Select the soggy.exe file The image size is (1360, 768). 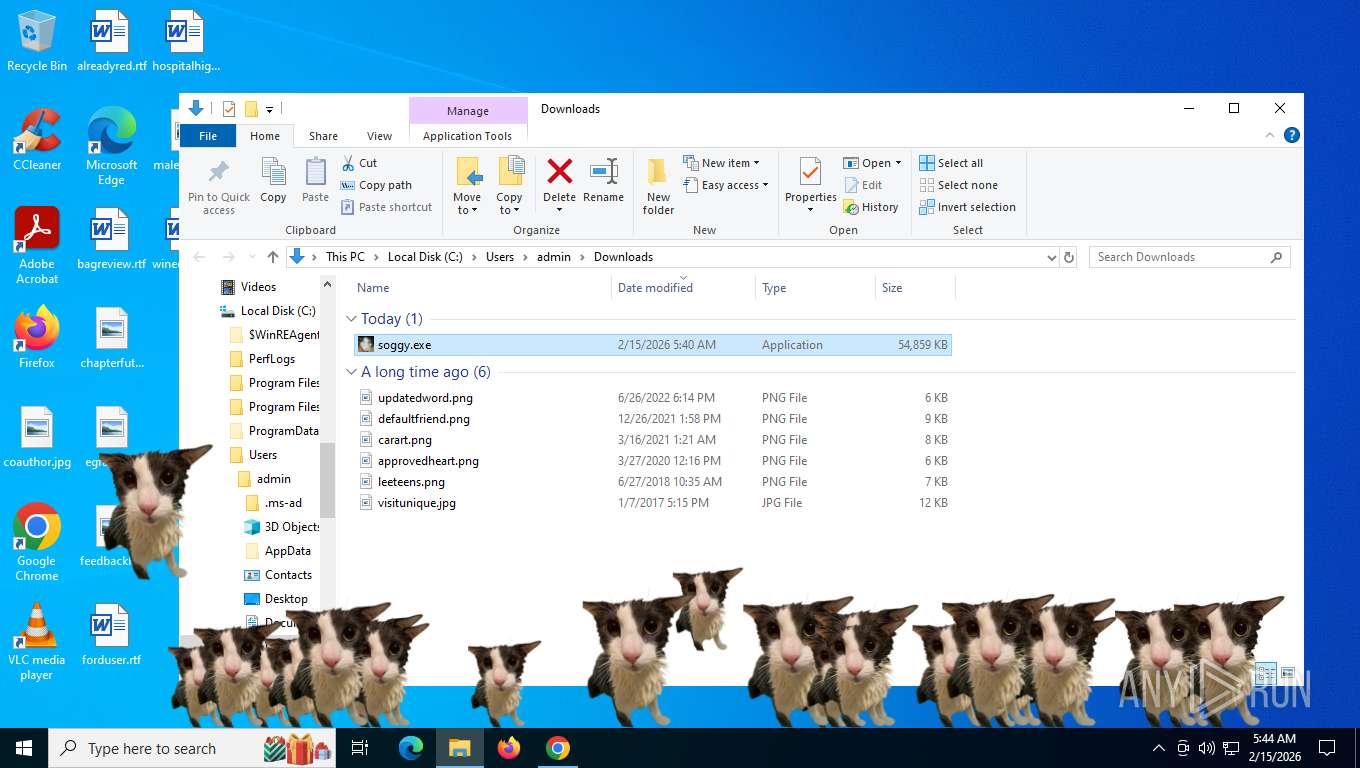(x=653, y=345)
